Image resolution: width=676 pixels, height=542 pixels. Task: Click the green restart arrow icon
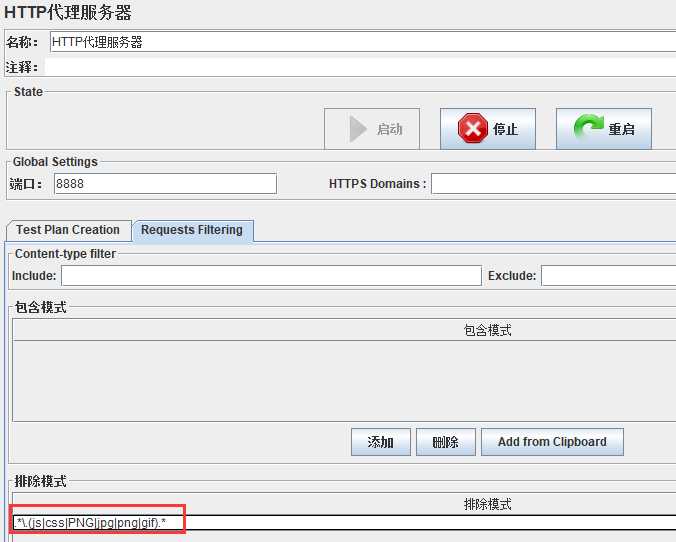[x=588, y=127]
